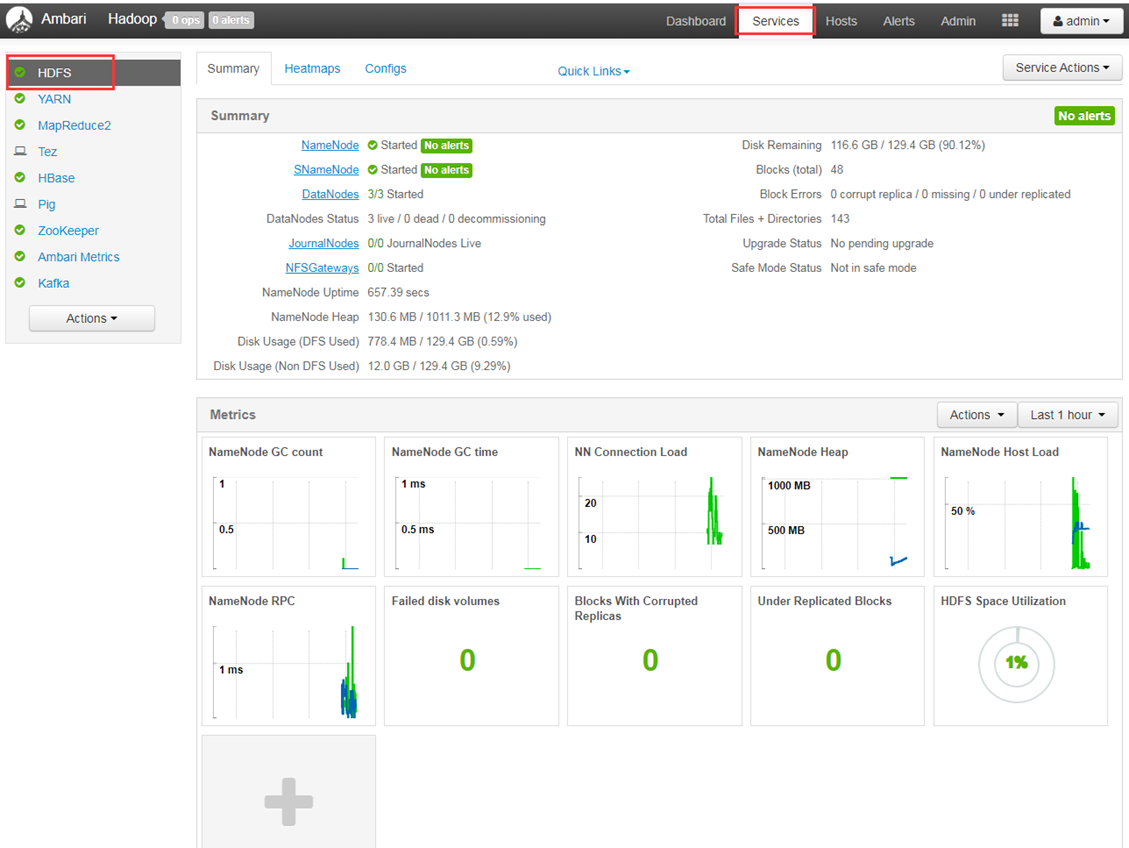Open the Services menu item
Screen dimensions: 1129x848
pyautogui.click(x=775, y=21)
